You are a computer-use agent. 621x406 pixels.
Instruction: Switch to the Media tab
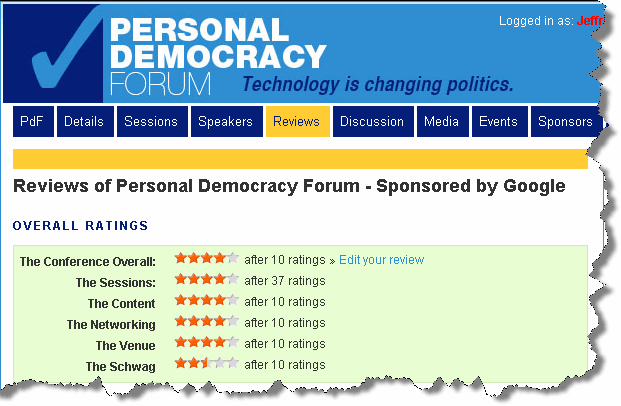(441, 122)
